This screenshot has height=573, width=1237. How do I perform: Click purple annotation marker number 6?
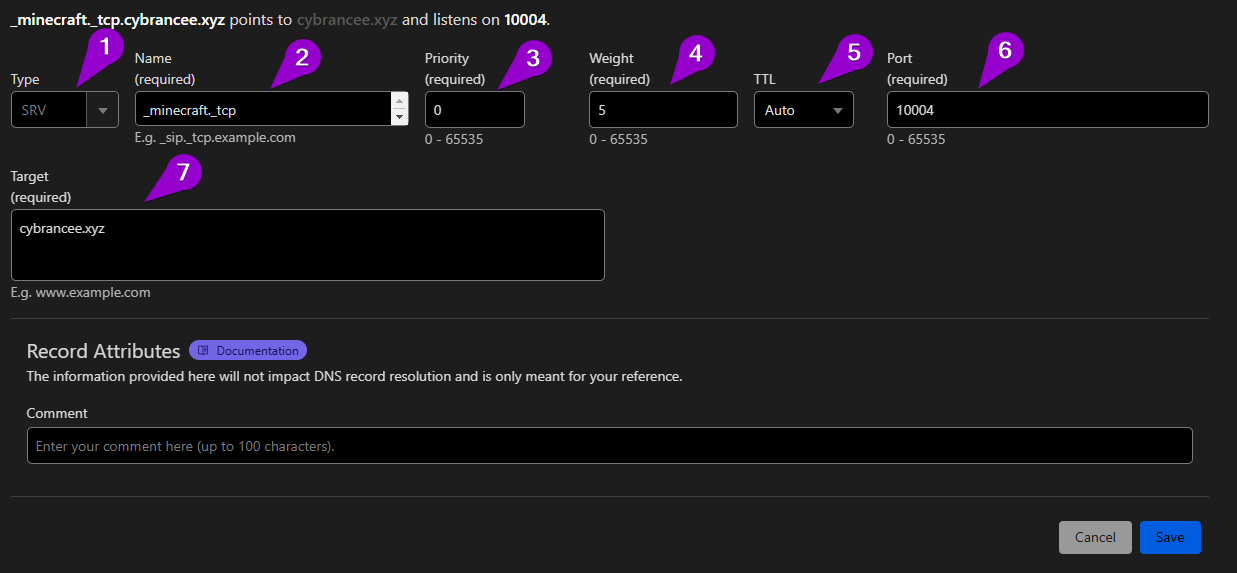(1005, 50)
